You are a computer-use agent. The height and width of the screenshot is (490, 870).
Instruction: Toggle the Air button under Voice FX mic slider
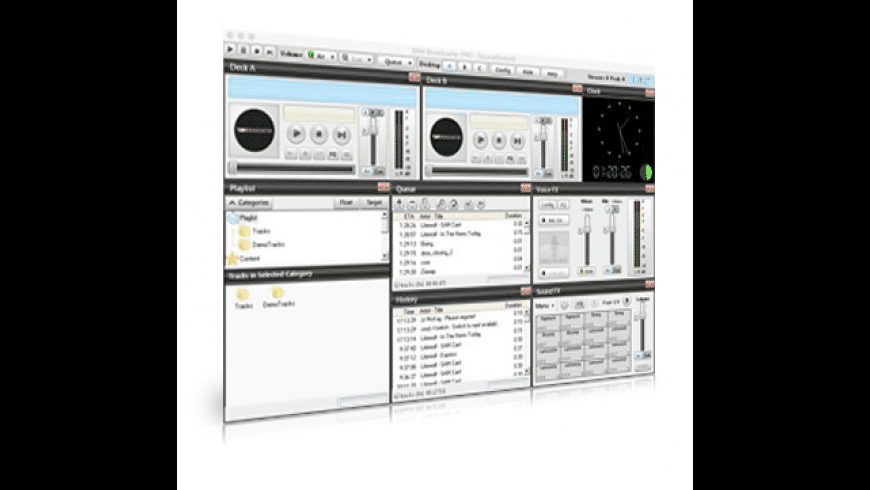608,270
